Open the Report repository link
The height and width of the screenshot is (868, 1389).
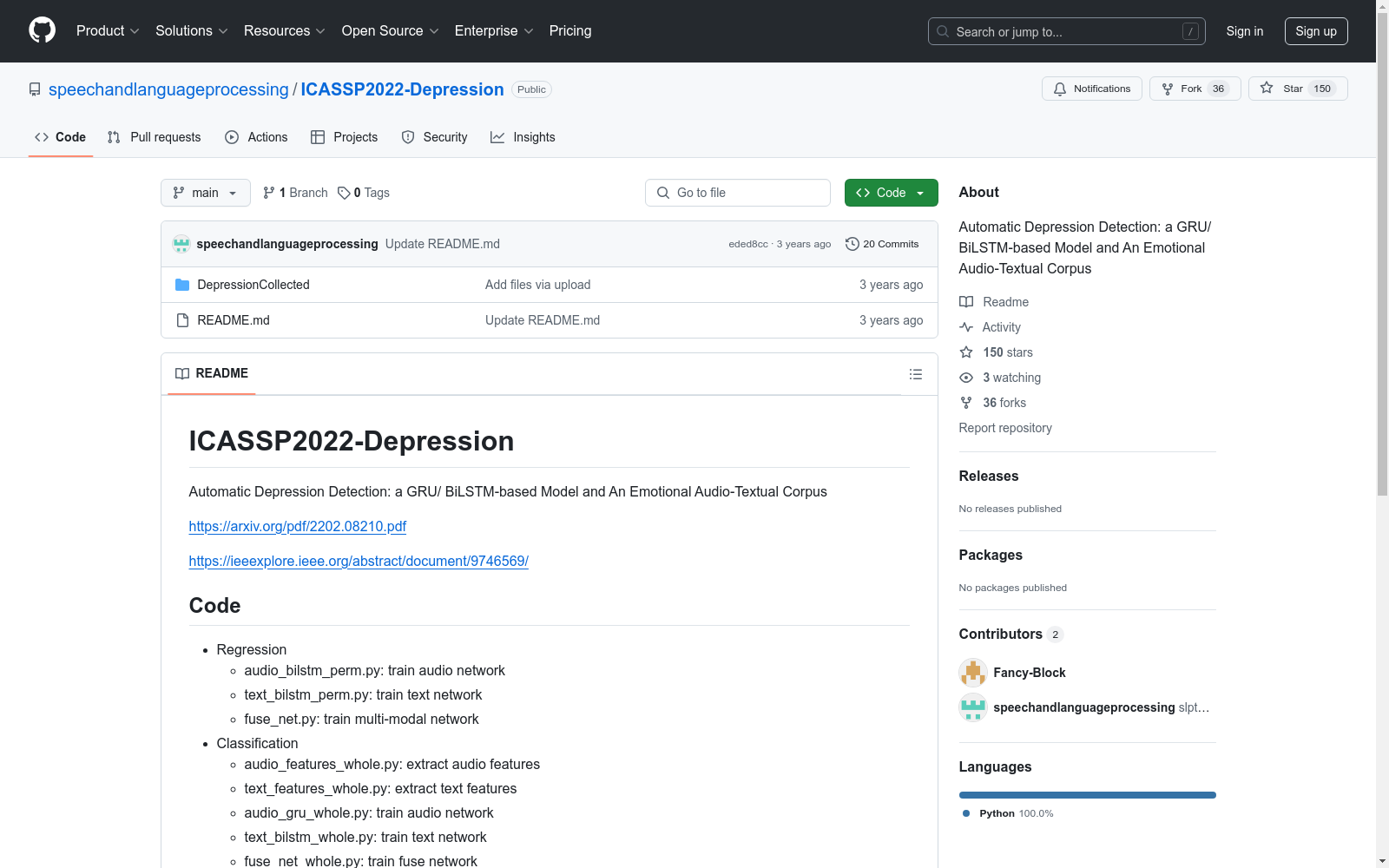tap(1005, 428)
